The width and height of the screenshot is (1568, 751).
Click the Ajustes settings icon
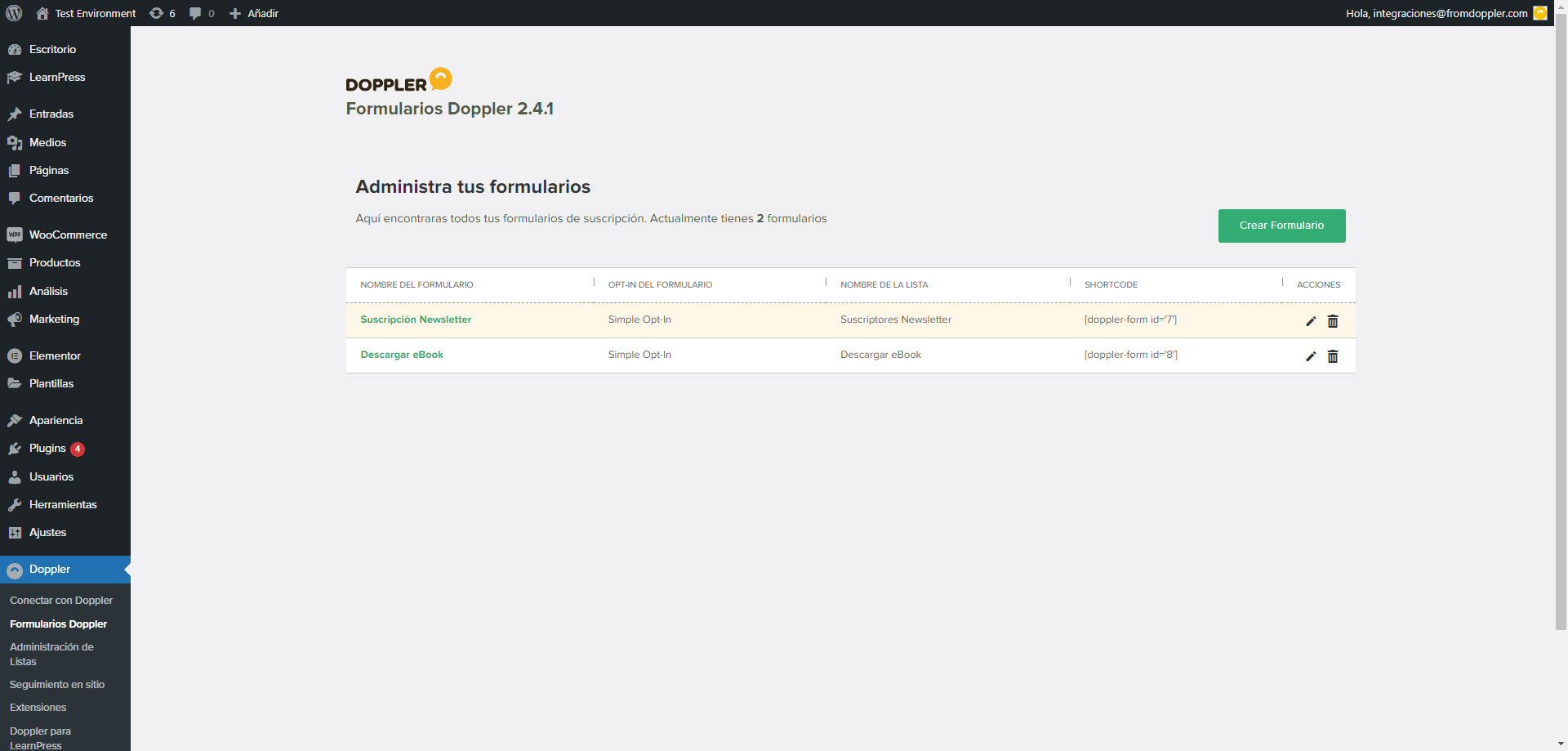15,532
